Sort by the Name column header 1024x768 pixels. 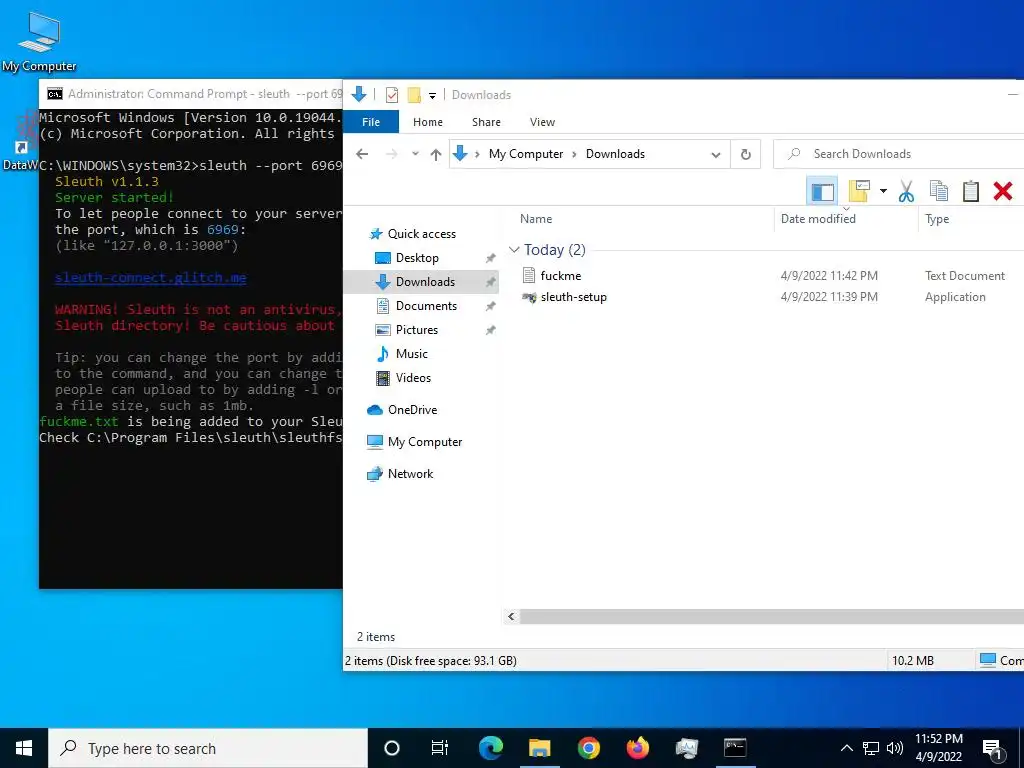click(x=536, y=219)
